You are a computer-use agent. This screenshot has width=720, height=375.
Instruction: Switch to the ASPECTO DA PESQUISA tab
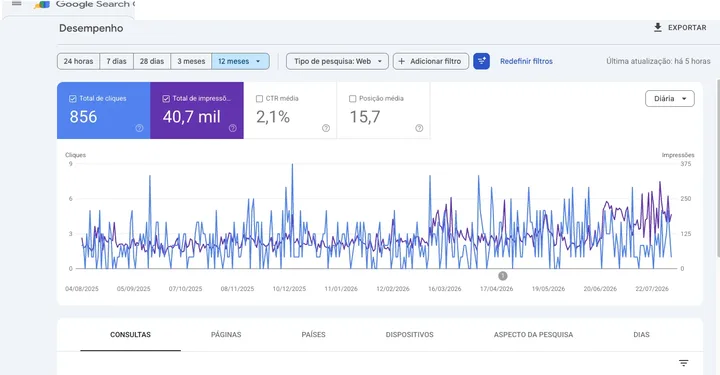pyautogui.click(x=534, y=335)
